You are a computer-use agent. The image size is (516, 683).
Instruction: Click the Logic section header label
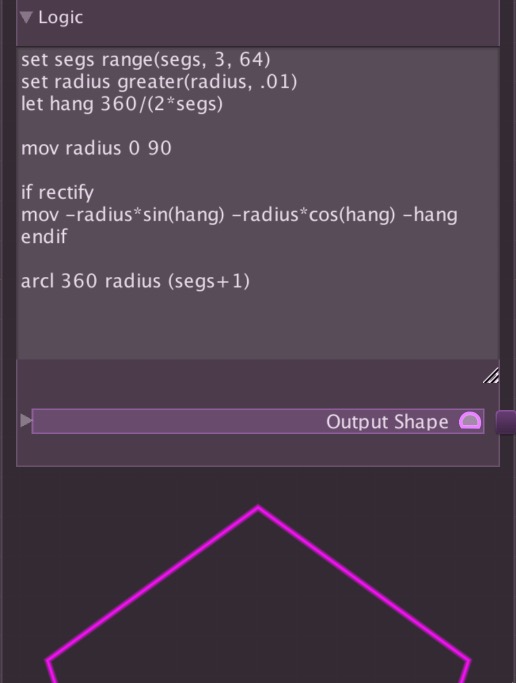click(x=61, y=17)
